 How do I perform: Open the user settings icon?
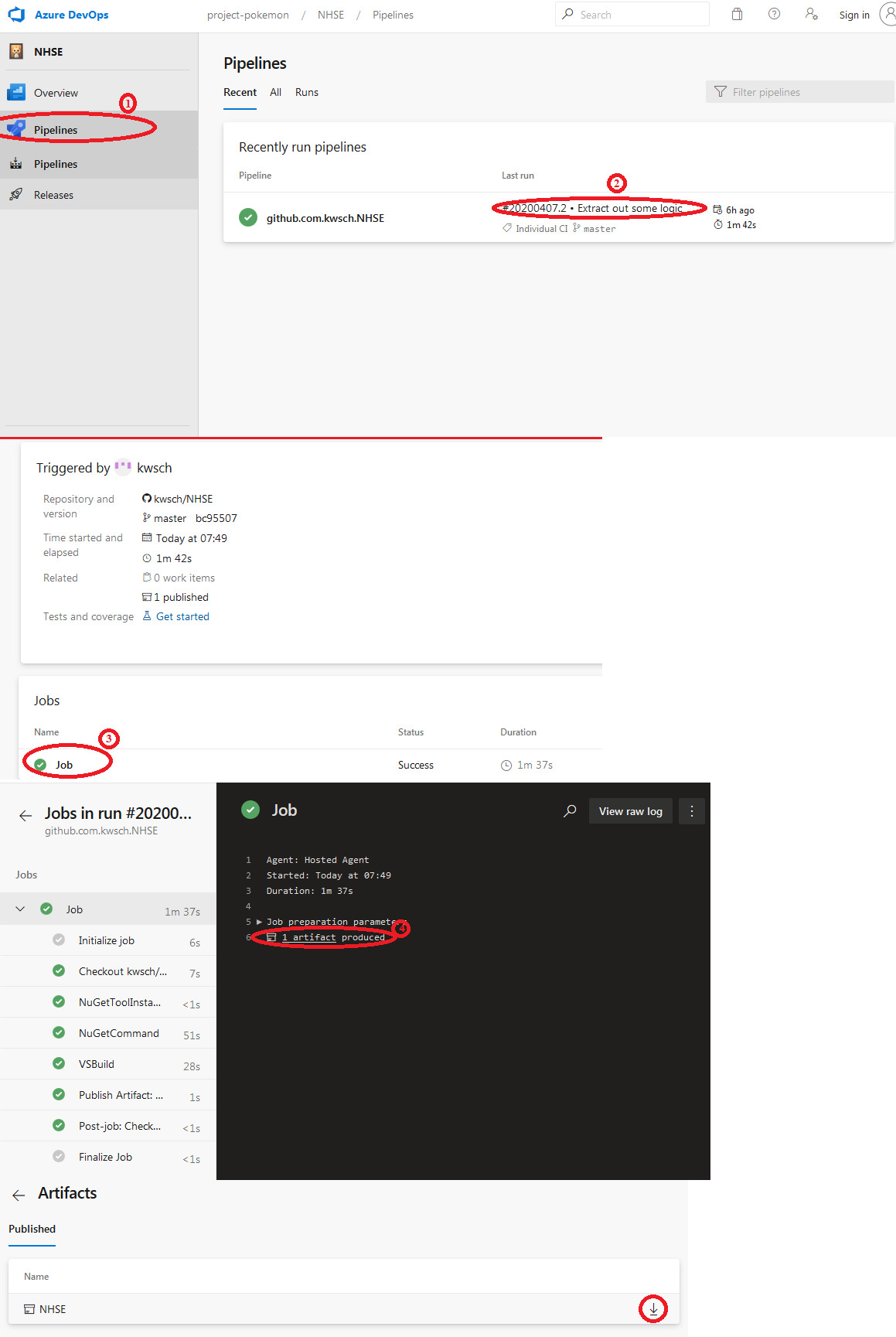(x=811, y=14)
